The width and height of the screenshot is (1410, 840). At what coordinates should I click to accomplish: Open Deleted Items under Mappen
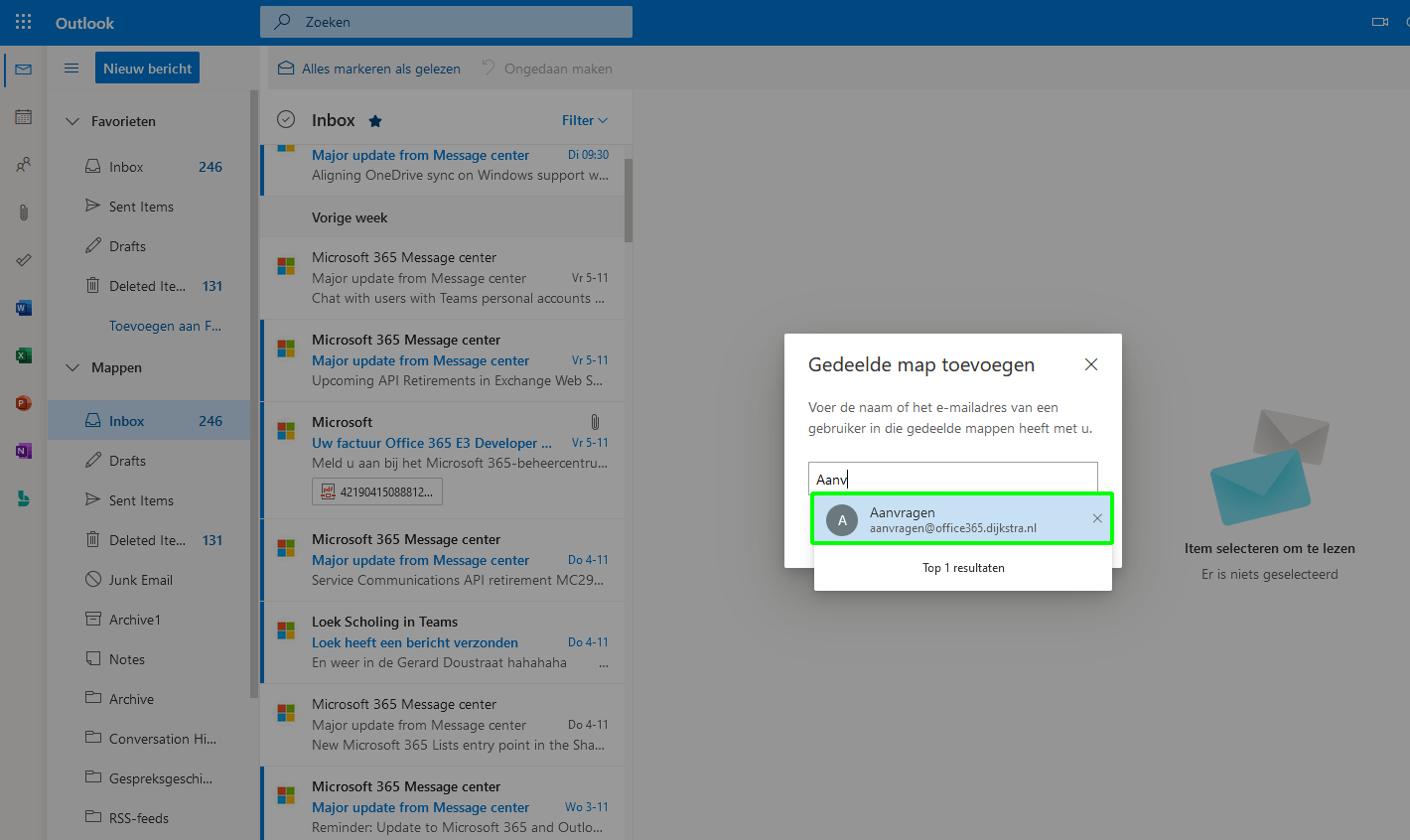pyautogui.click(x=150, y=540)
